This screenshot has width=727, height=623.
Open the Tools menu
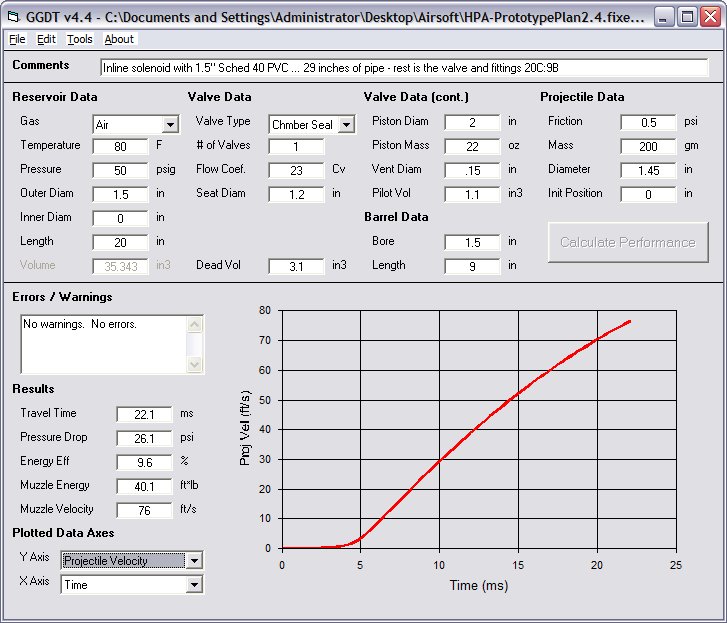(x=80, y=39)
